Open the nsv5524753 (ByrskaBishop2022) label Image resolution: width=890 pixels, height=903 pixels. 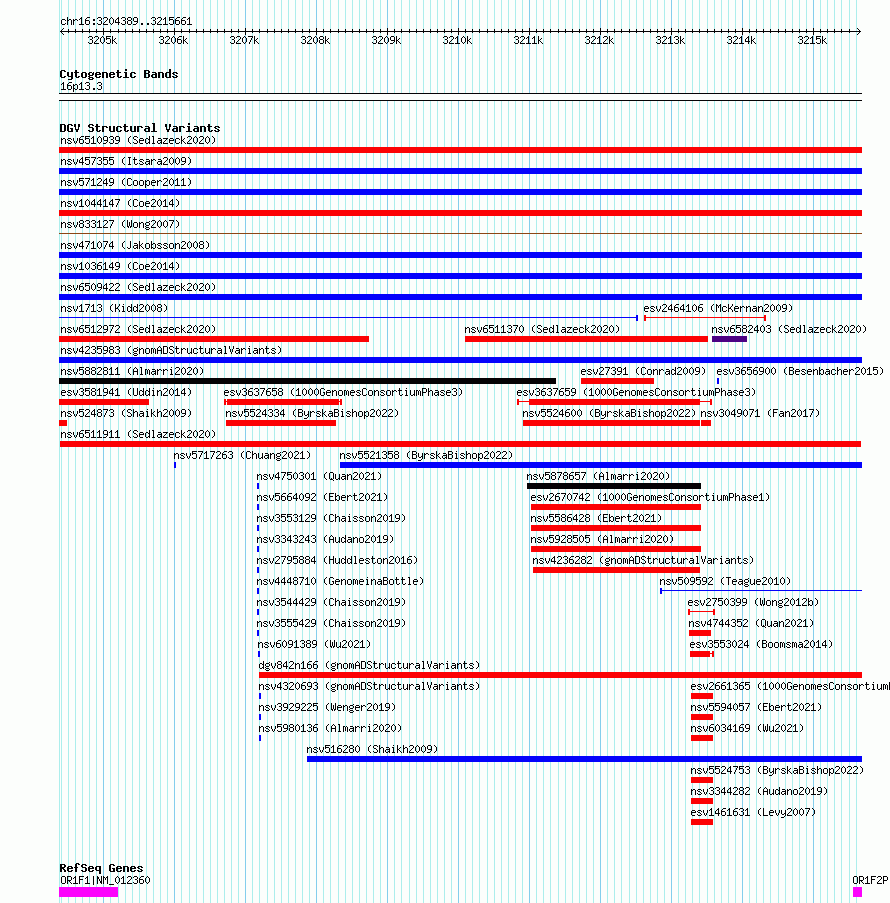[777, 771]
